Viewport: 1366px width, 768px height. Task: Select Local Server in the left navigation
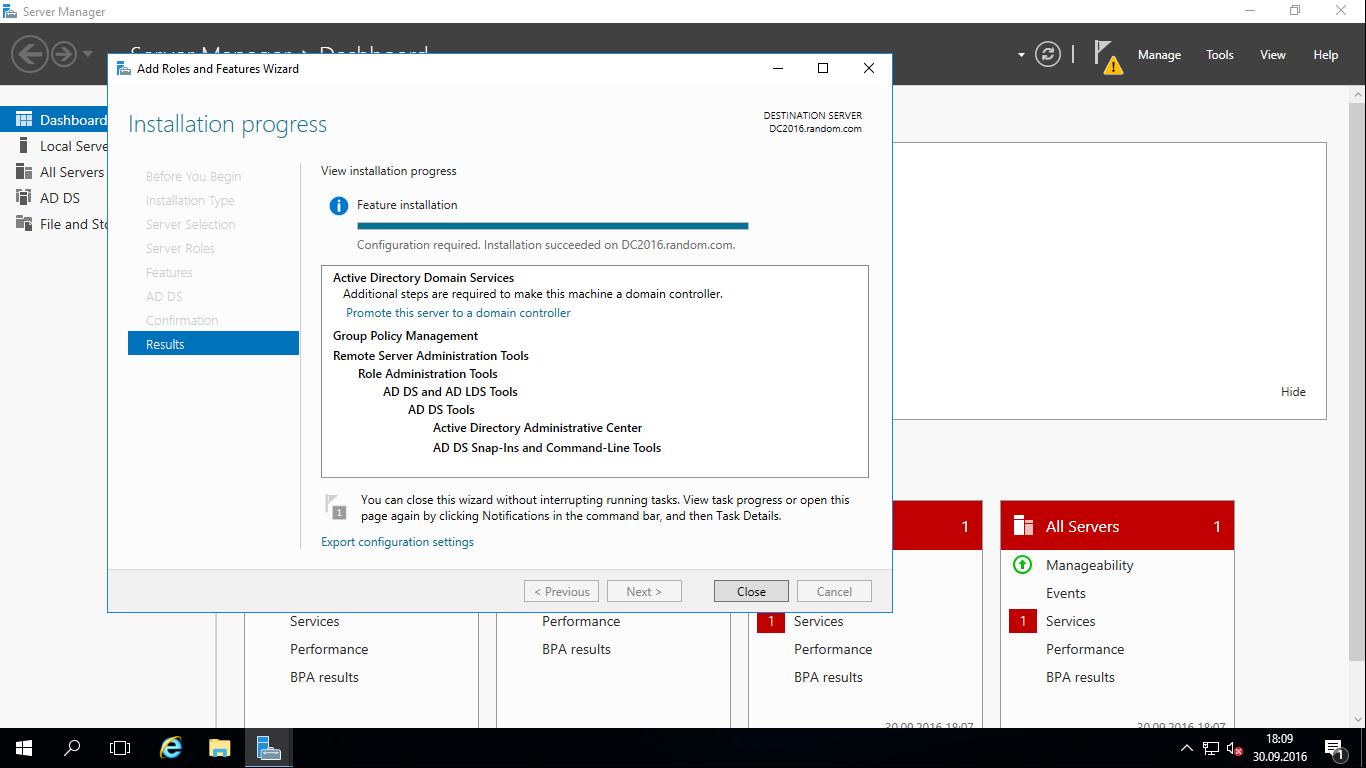coord(54,146)
